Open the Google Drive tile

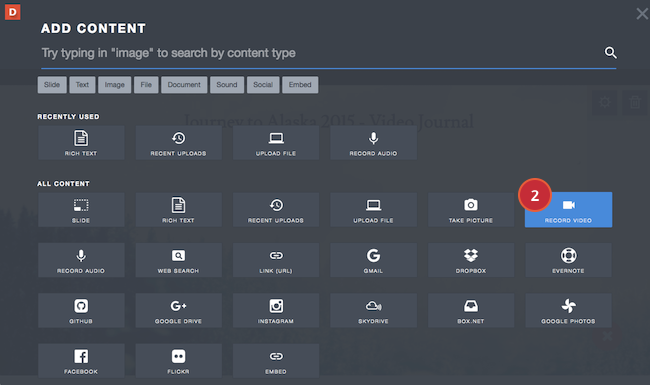[x=178, y=310]
